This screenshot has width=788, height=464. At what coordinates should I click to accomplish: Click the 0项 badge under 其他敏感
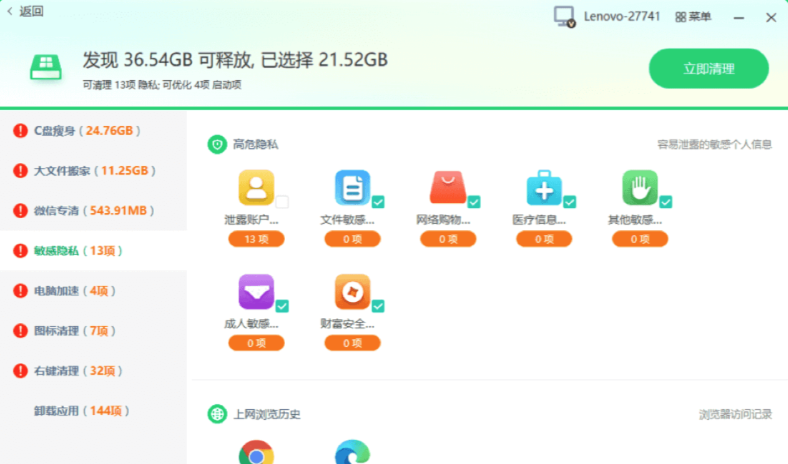click(x=640, y=239)
